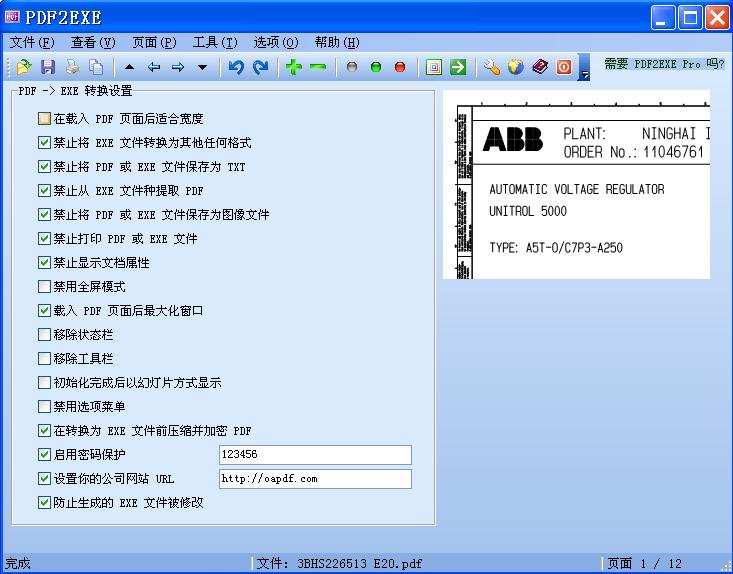The image size is (733, 574).
Task: Uncheck 在转换为 EXE 文件前压缩并加密 PDF
Action: click(x=44, y=430)
